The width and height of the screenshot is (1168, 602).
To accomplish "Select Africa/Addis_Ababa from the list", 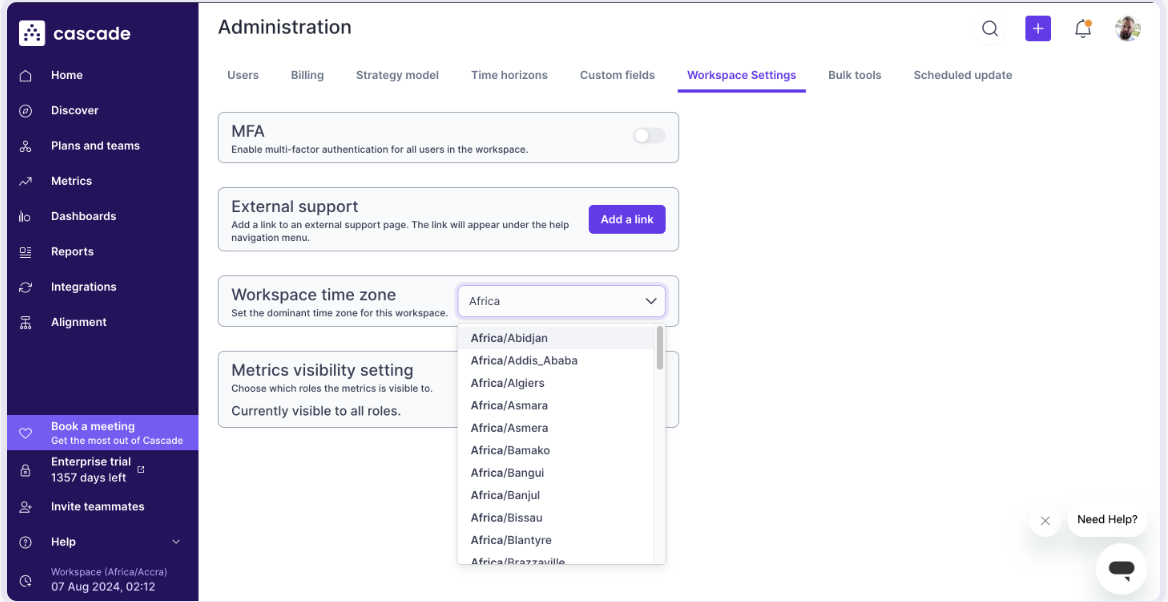I will point(524,361).
